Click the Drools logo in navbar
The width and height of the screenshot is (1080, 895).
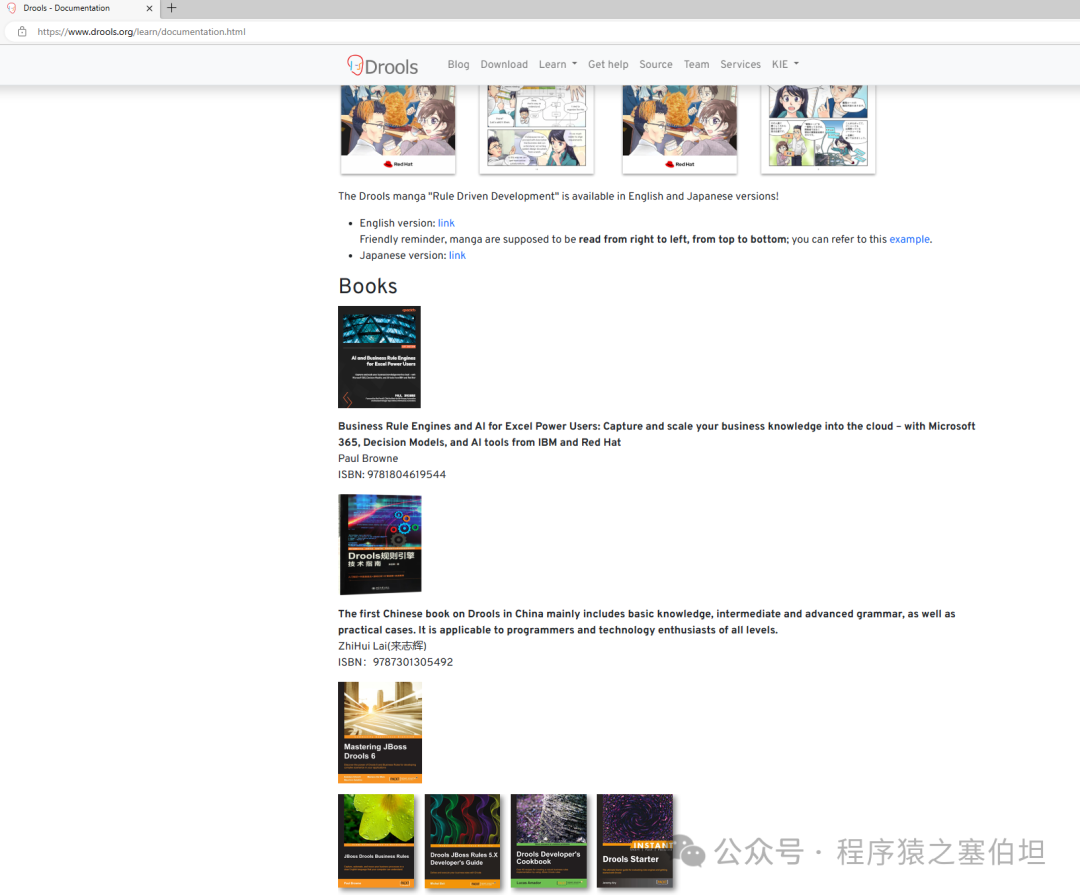click(x=382, y=65)
